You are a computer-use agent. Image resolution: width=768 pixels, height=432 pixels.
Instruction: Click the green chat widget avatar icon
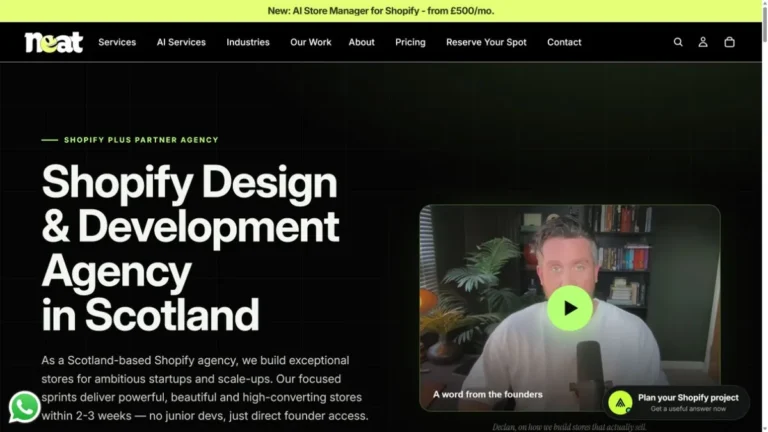(620, 403)
